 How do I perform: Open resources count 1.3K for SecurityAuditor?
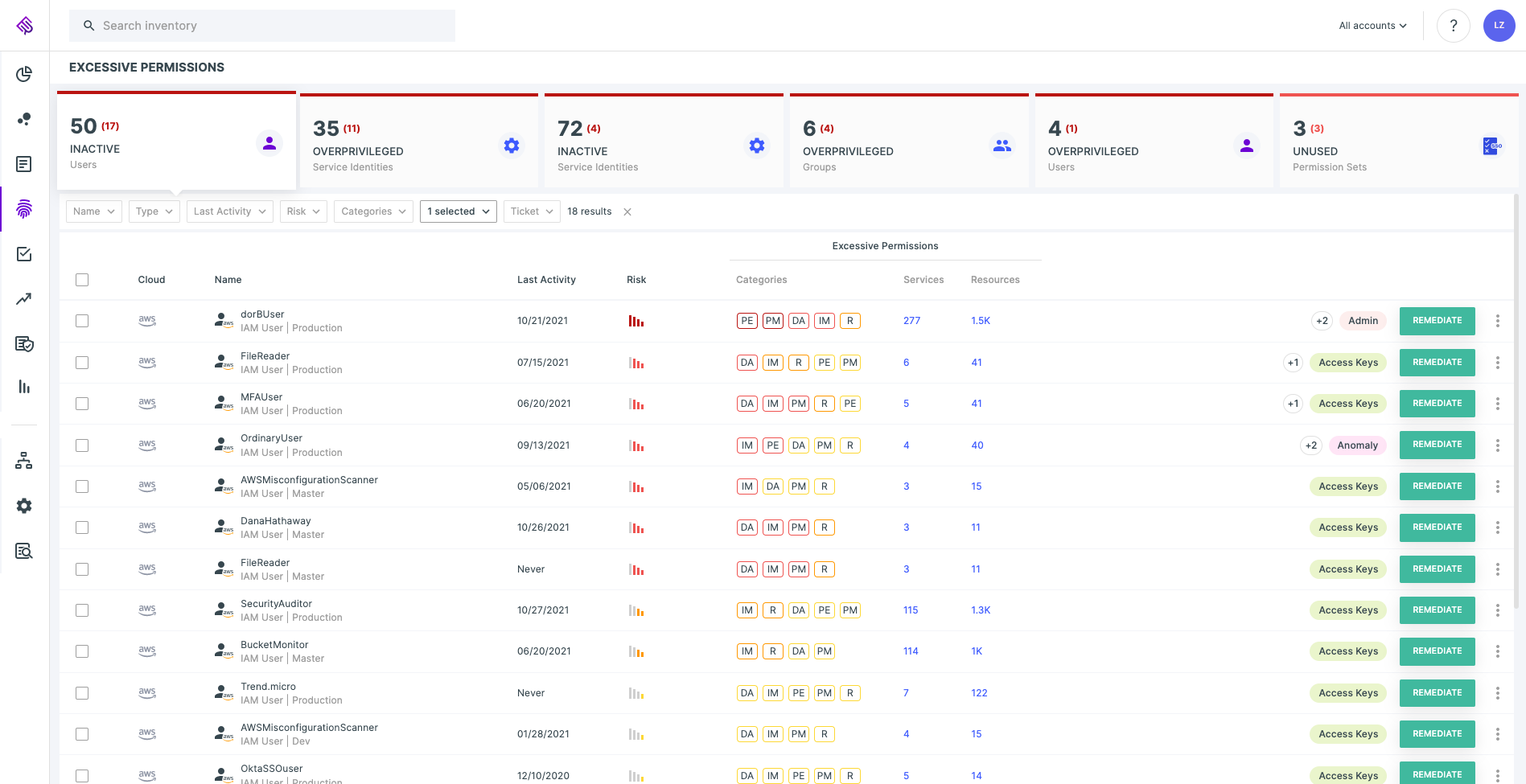click(981, 610)
